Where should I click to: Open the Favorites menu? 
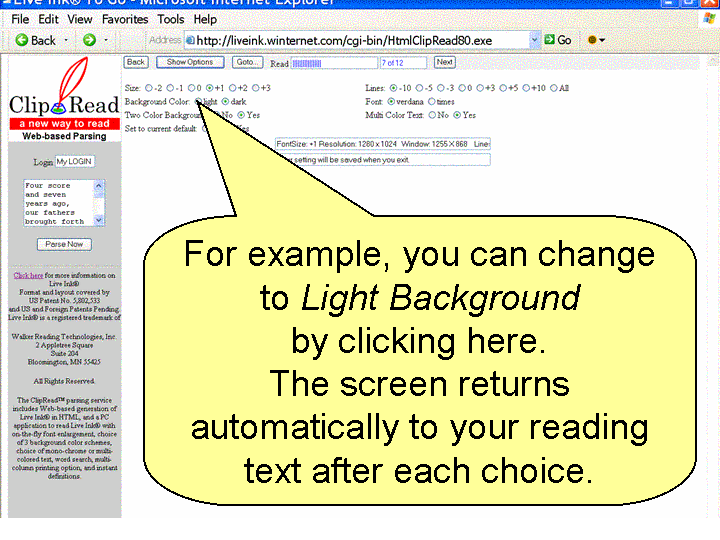pos(124,19)
